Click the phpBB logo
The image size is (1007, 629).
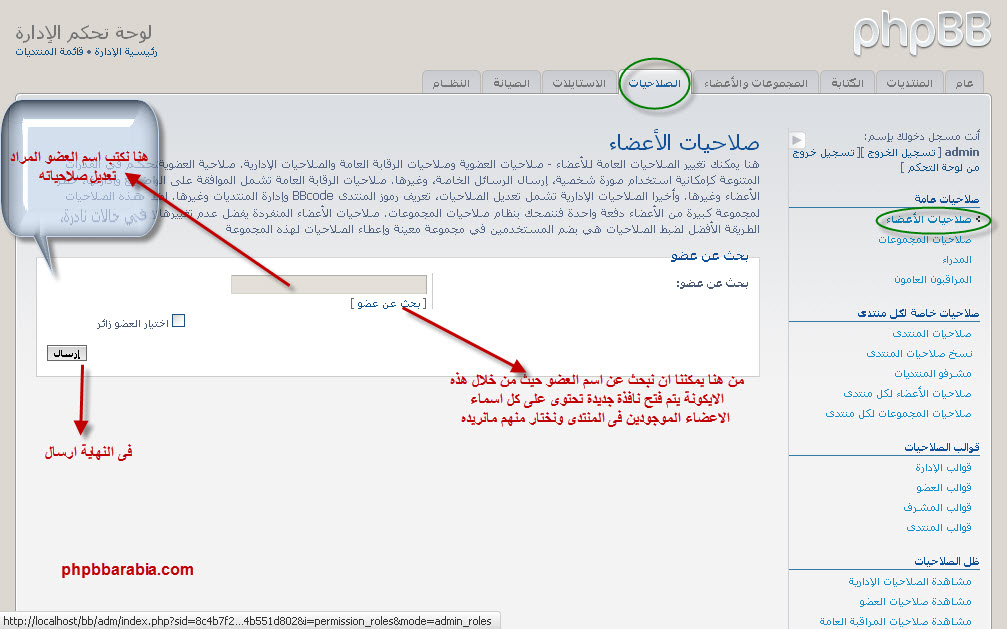pos(922,33)
